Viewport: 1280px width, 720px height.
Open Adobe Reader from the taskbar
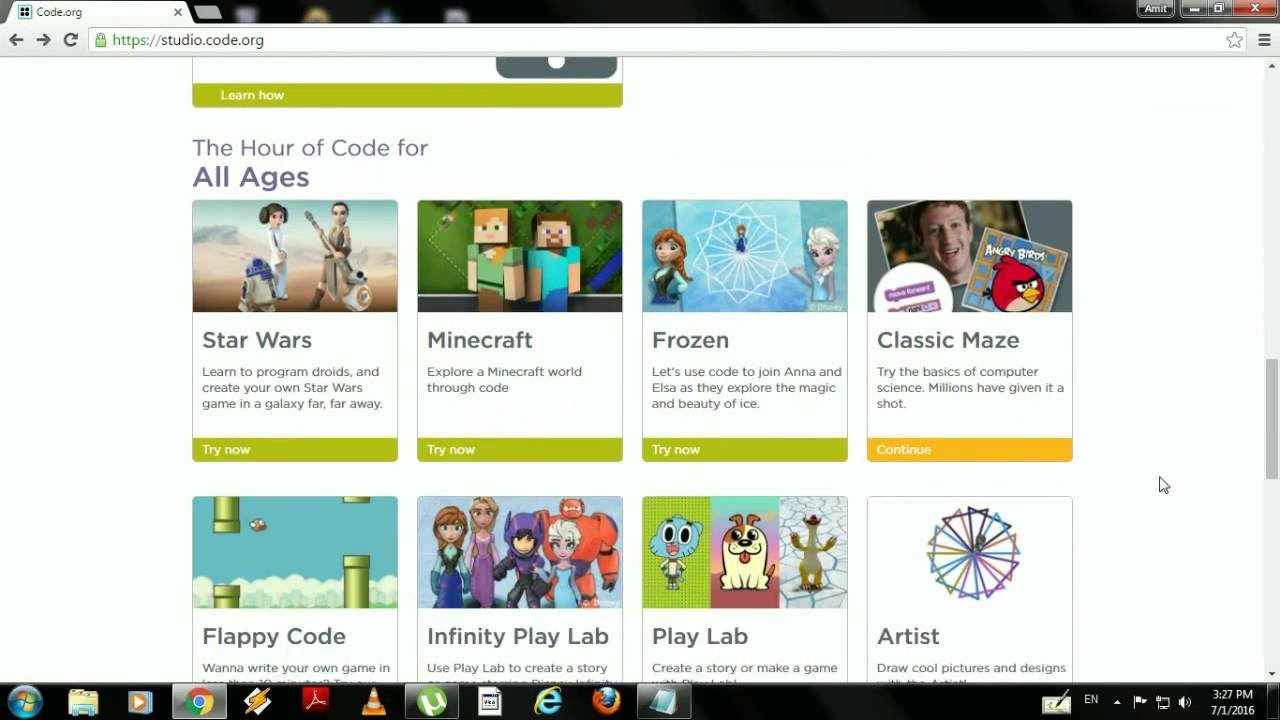pos(316,702)
